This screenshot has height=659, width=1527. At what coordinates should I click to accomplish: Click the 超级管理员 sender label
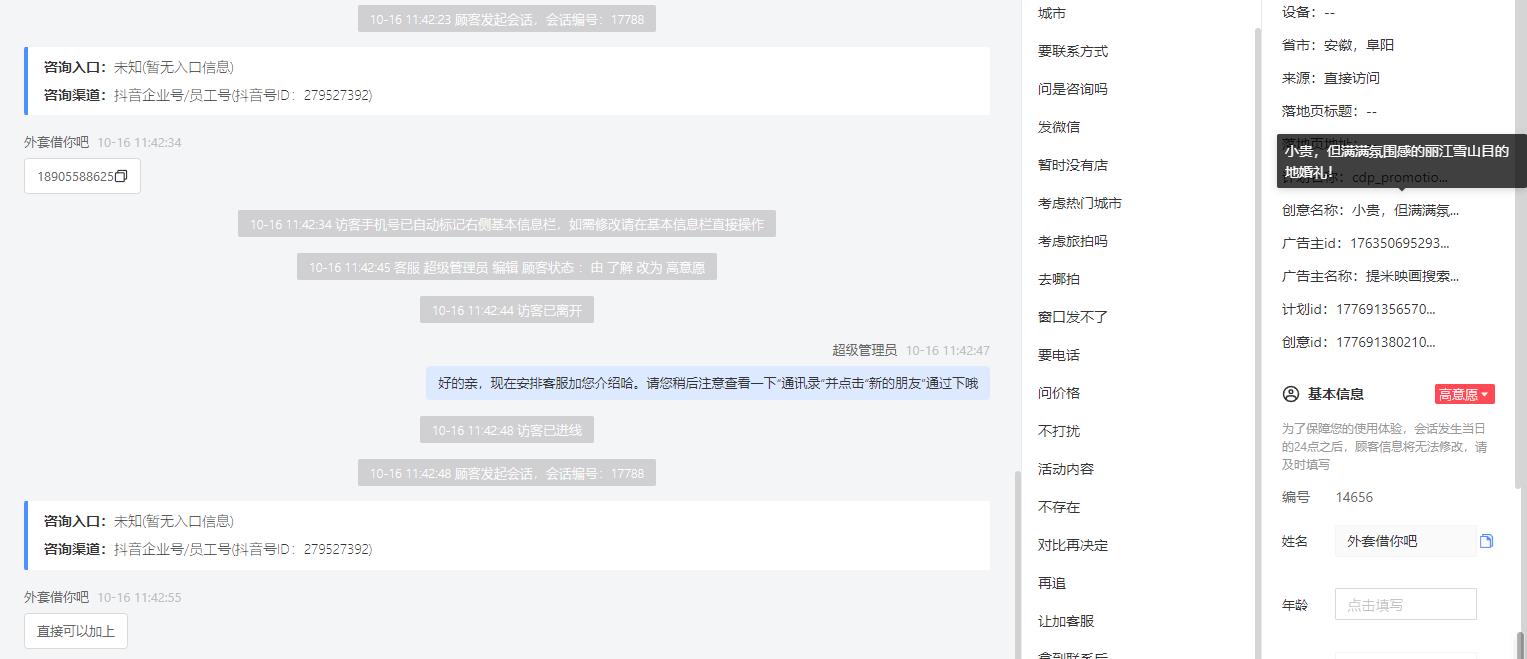pos(865,350)
